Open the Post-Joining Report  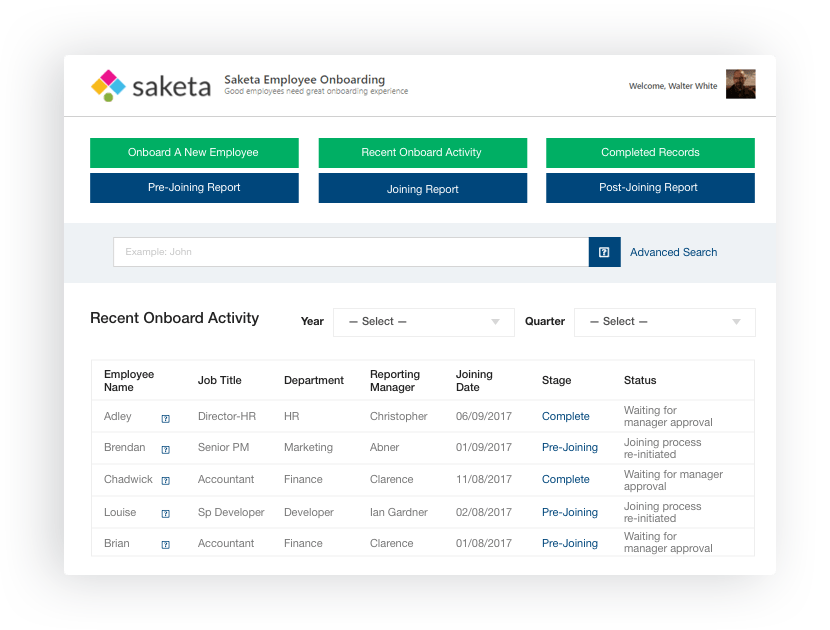point(650,187)
